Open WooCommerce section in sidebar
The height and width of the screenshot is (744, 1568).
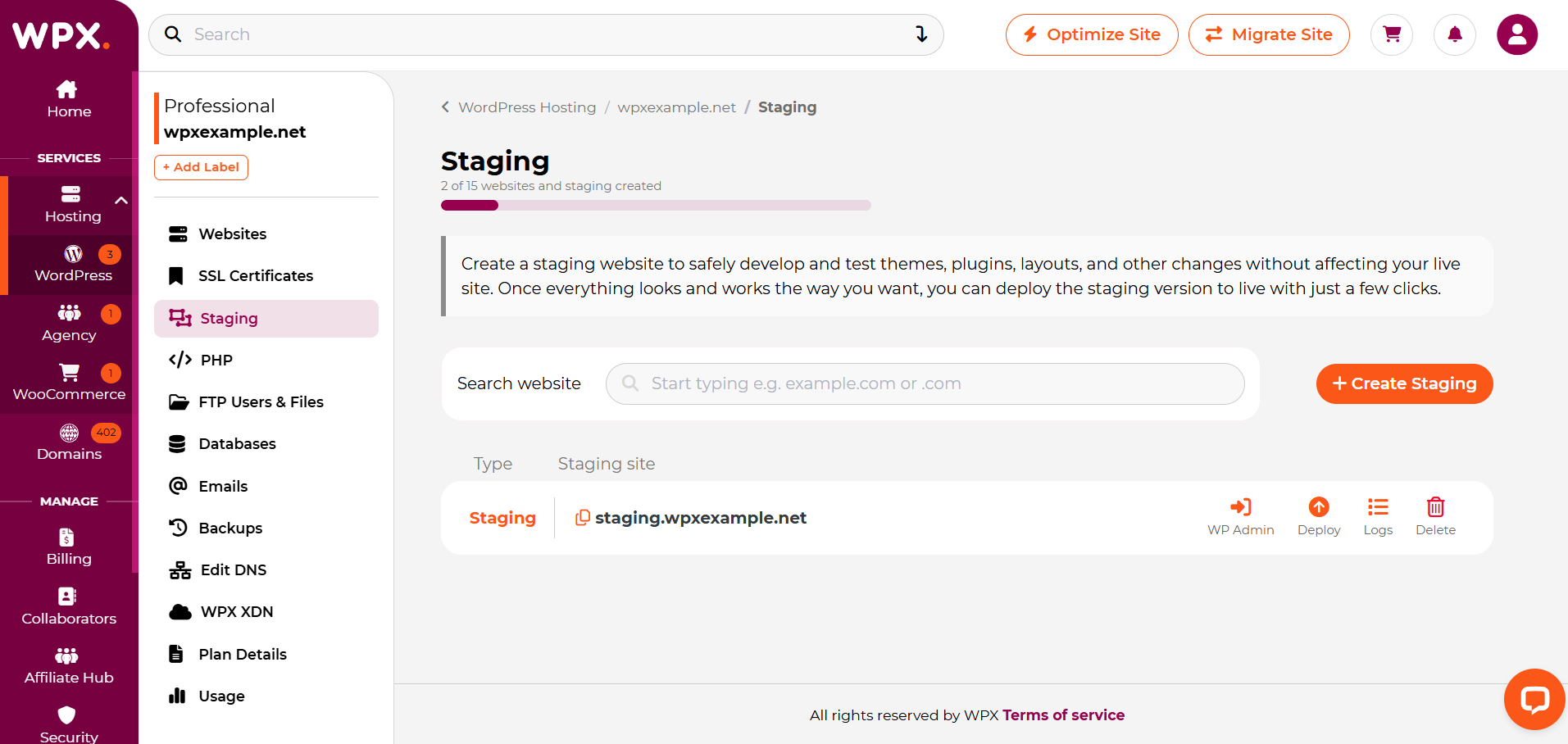(x=69, y=383)
